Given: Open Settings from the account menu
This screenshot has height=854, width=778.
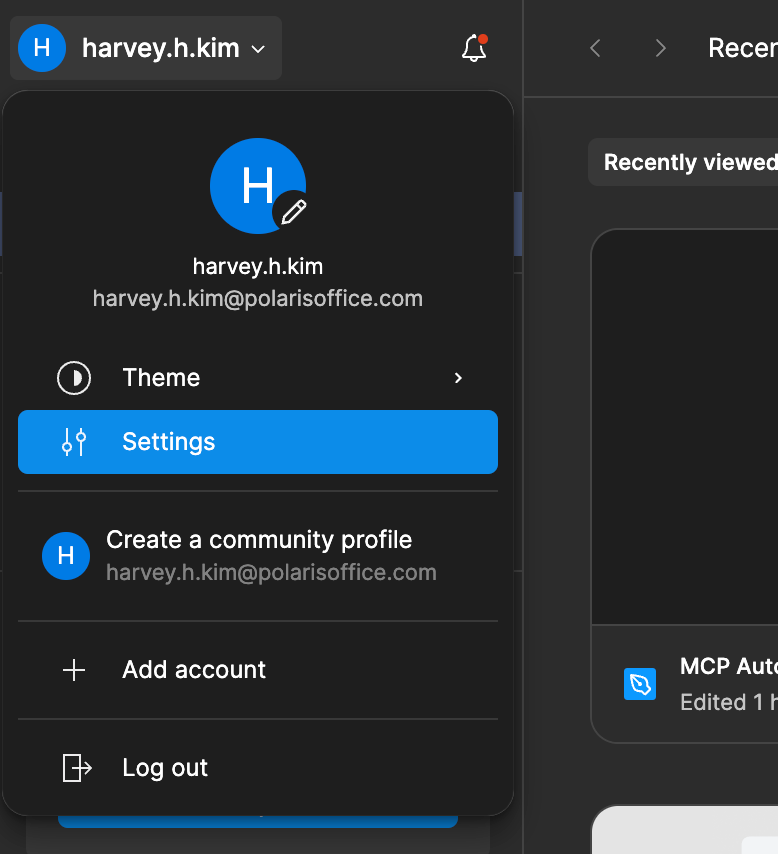Looking at the screenshot, I should click(258, 442).
